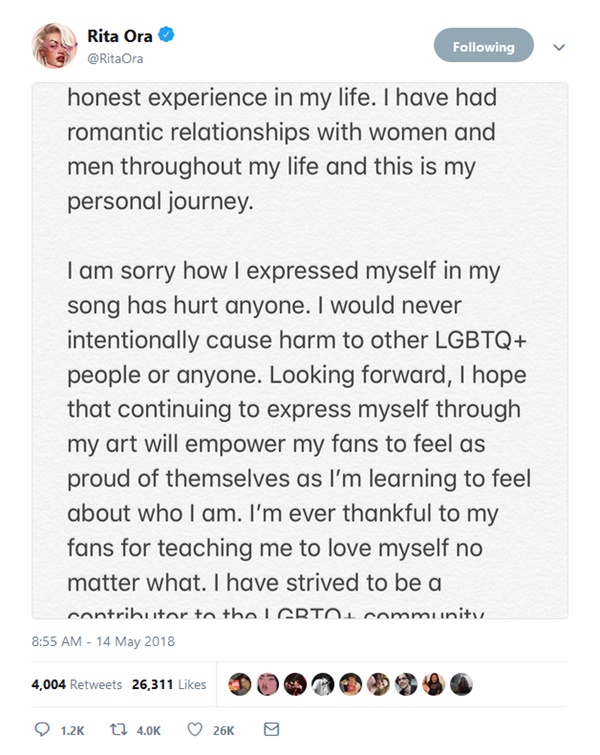
Task: Expand the tweet options chevron
Action: (x=559, y=46)
